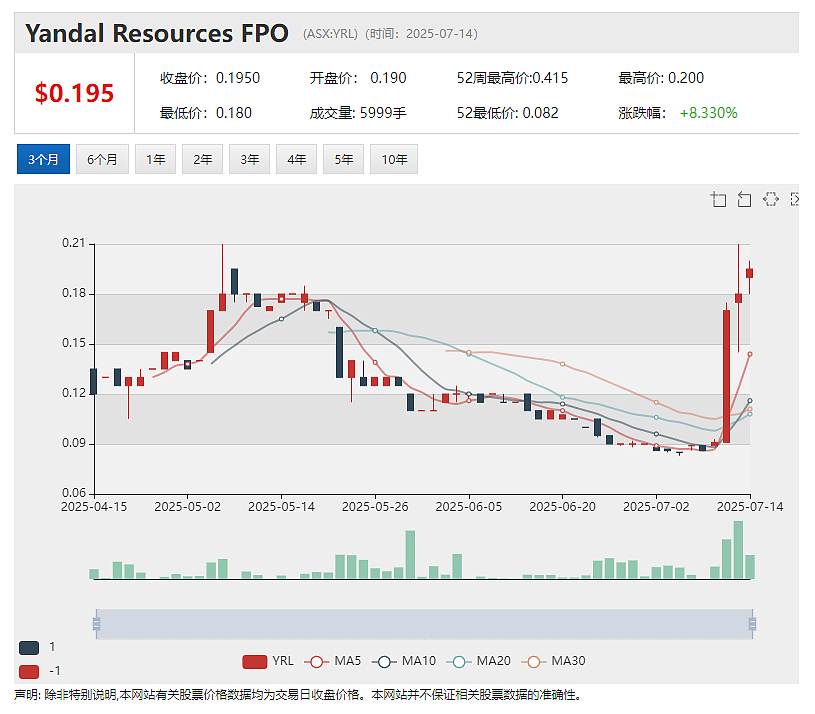Viewport: 815px width, 714px height.
Task: Open the 5年 range tab
Action: [344, 159]
